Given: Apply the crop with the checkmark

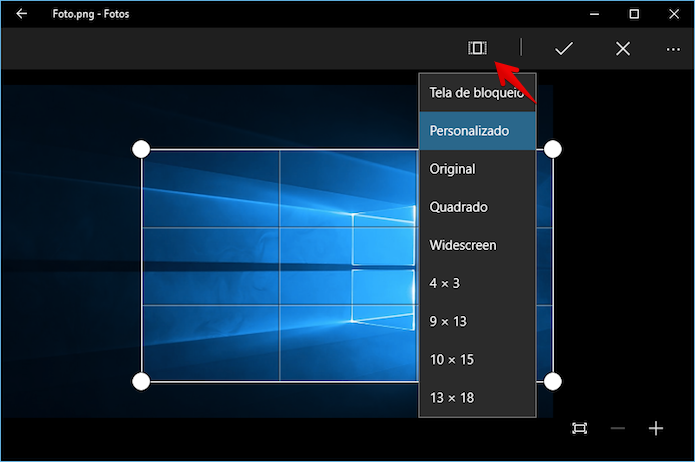Looking at the screenshot, I should pos(564,48).
